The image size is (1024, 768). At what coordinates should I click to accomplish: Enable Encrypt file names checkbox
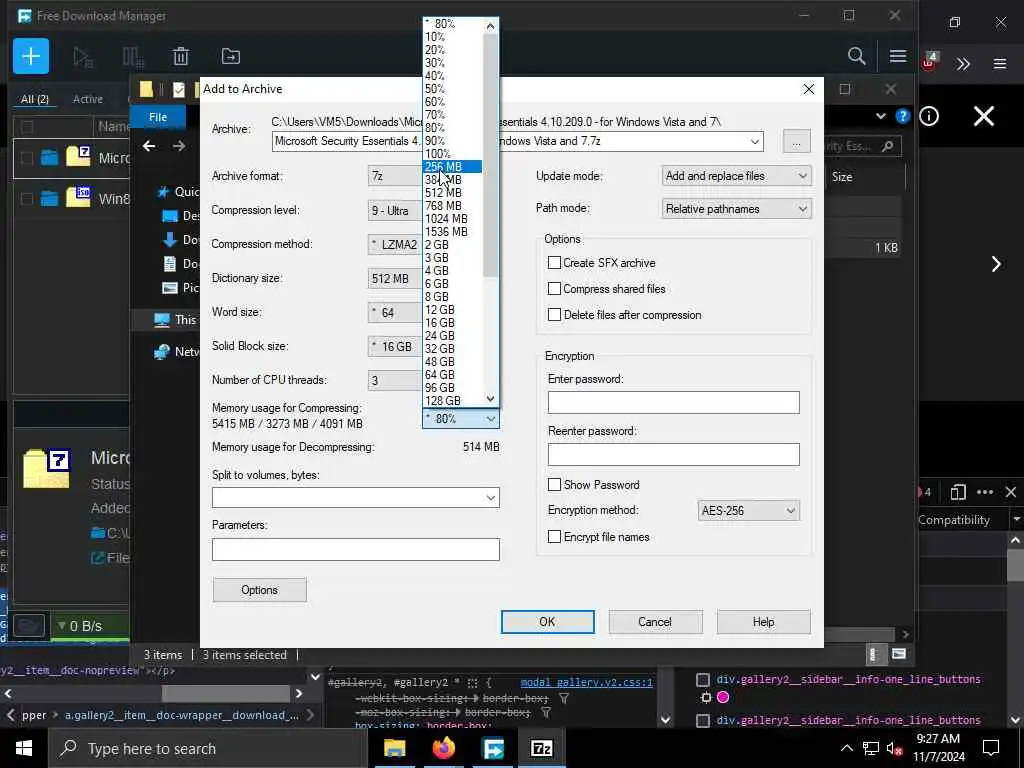pyautogui.click(x=554, y=537)
